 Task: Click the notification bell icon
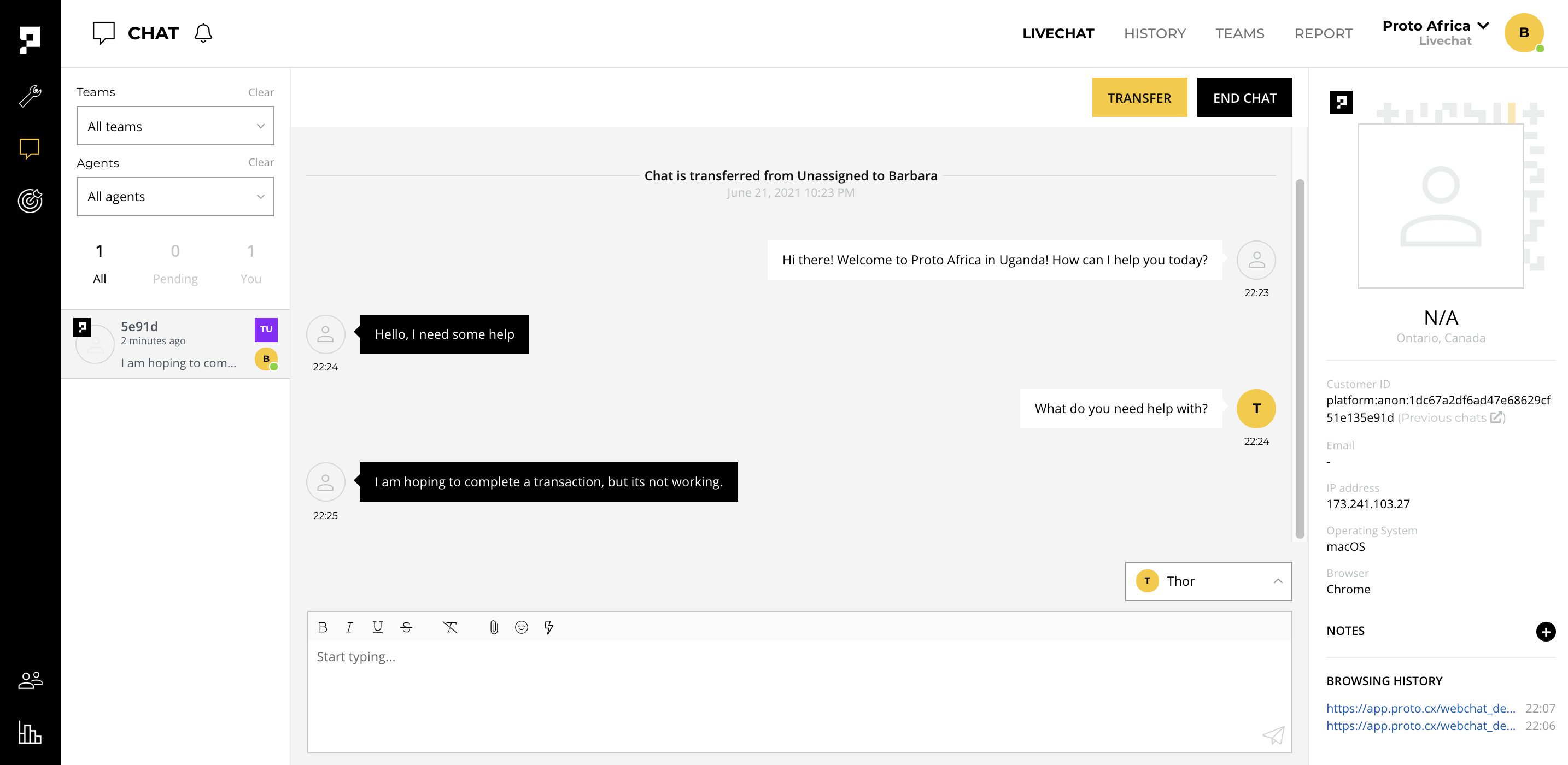point(203,33)
